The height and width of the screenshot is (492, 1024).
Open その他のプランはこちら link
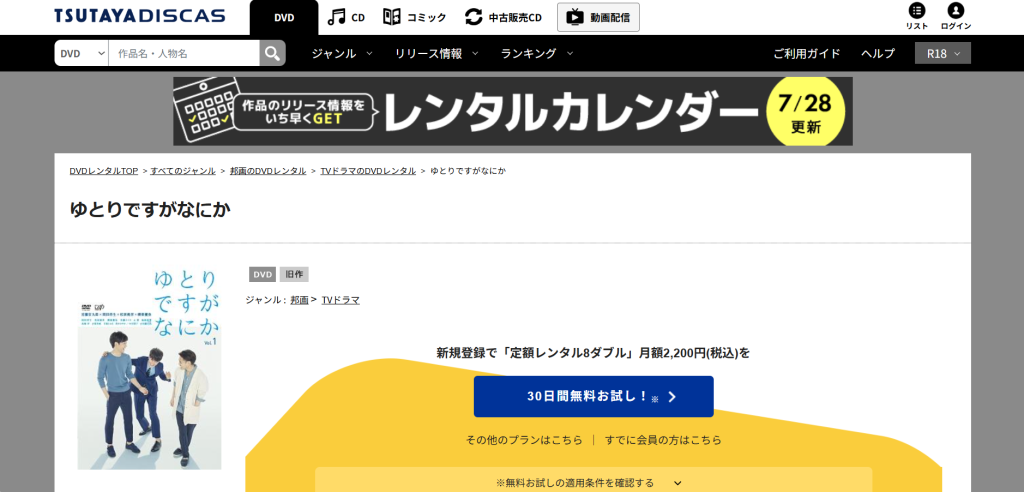524,440
